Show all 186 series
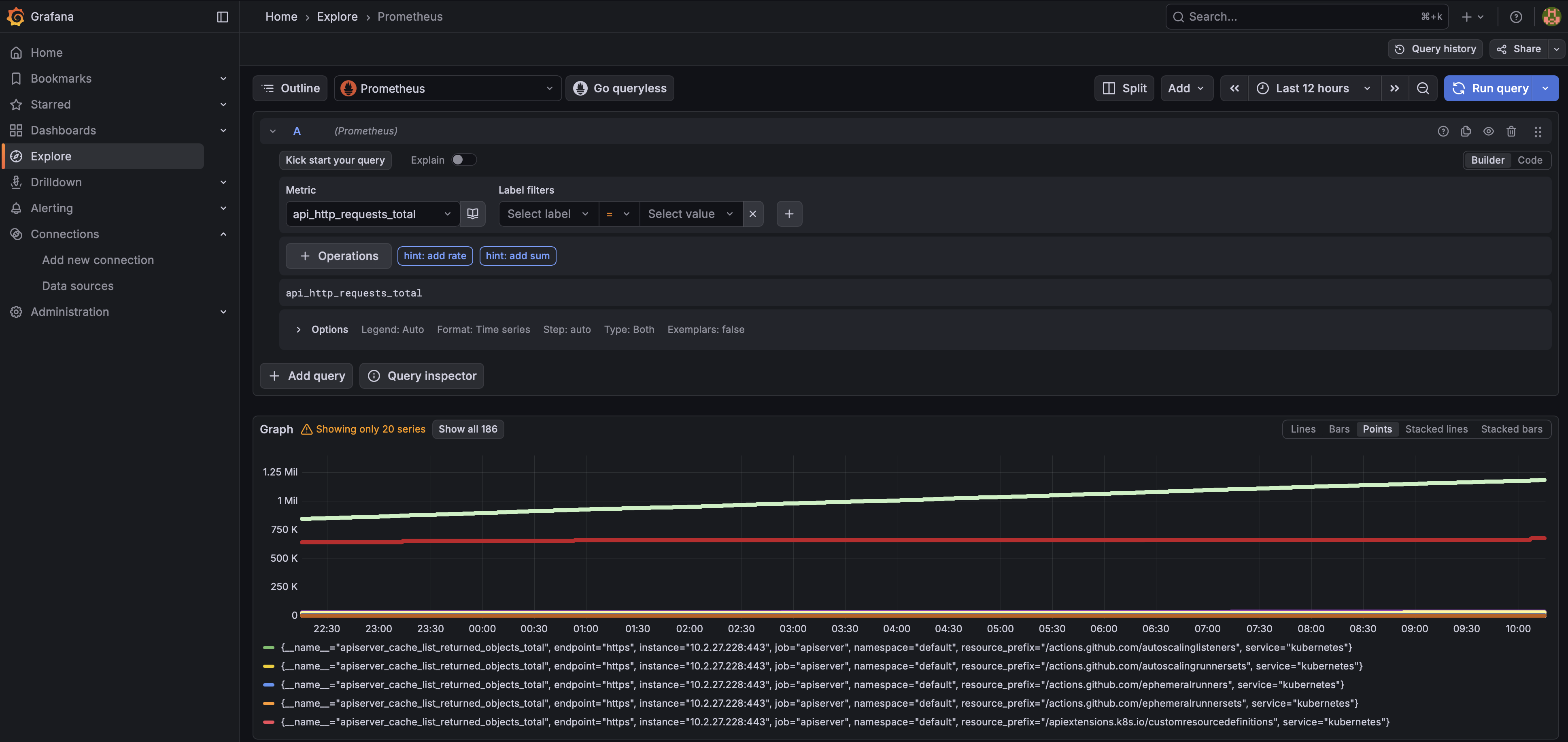This screenshot has width=1568, height=742. (467, 429)
